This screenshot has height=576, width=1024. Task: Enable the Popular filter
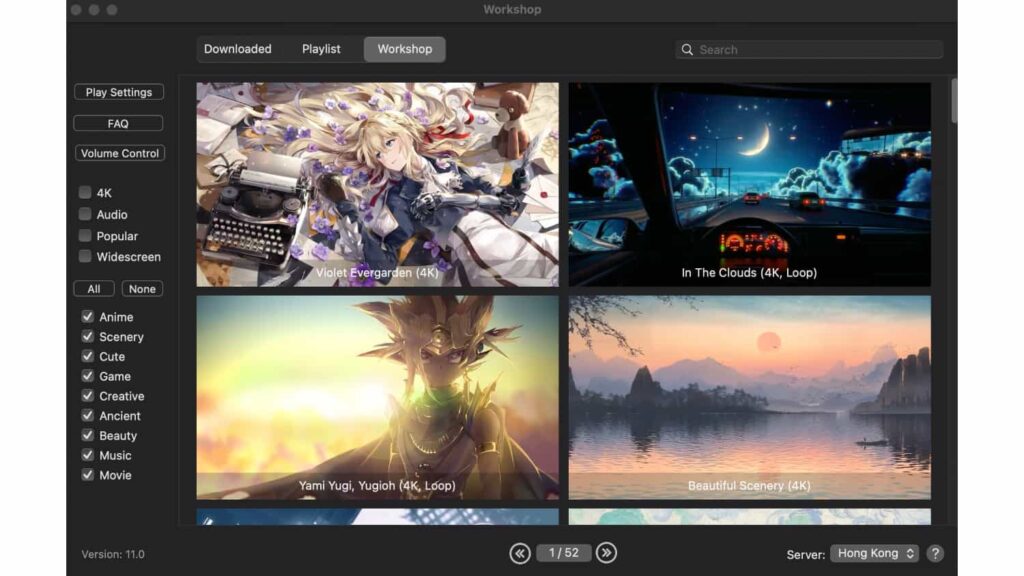click(84, 235)
